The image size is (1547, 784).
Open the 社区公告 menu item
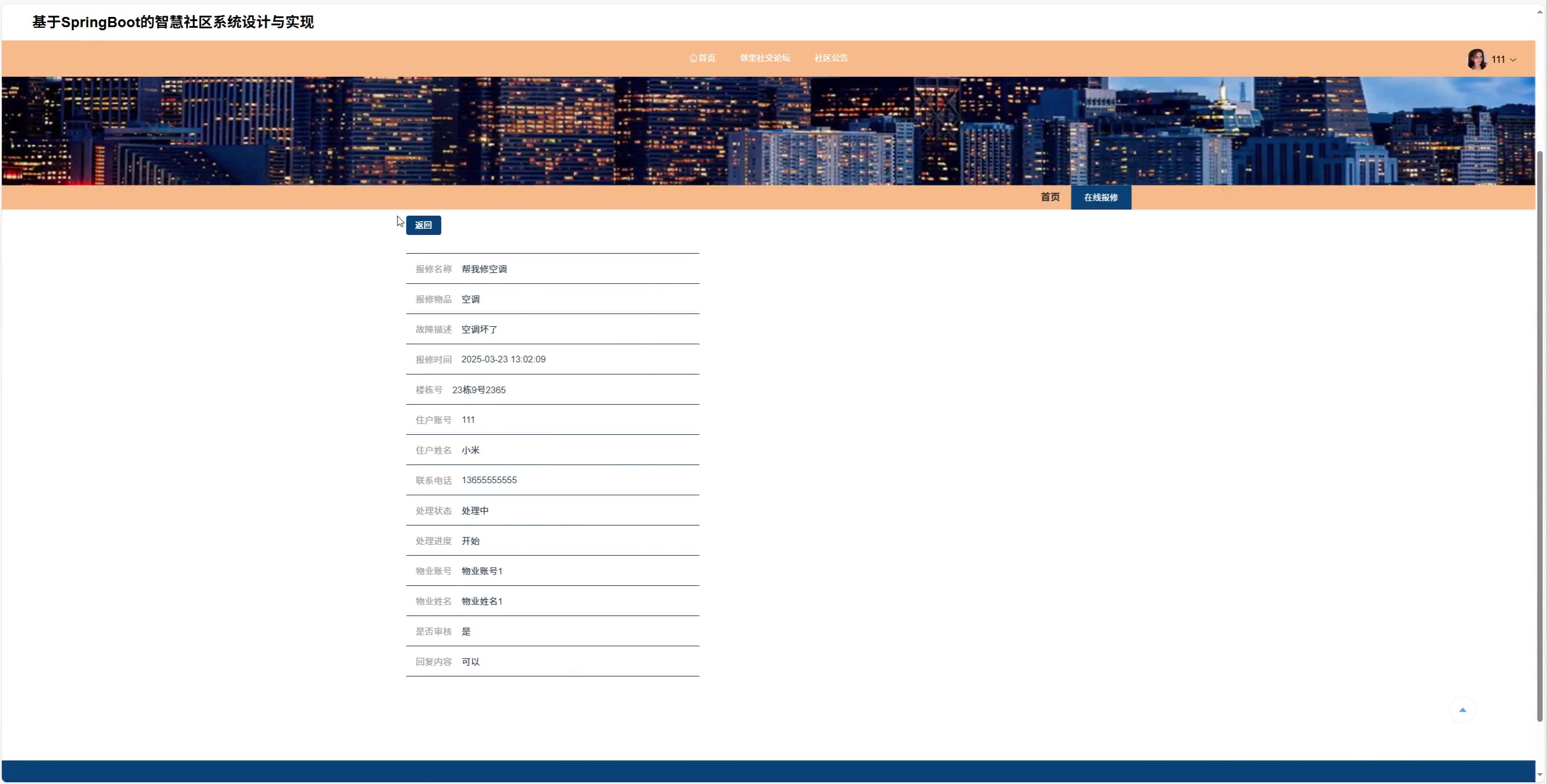coord(831,58)
